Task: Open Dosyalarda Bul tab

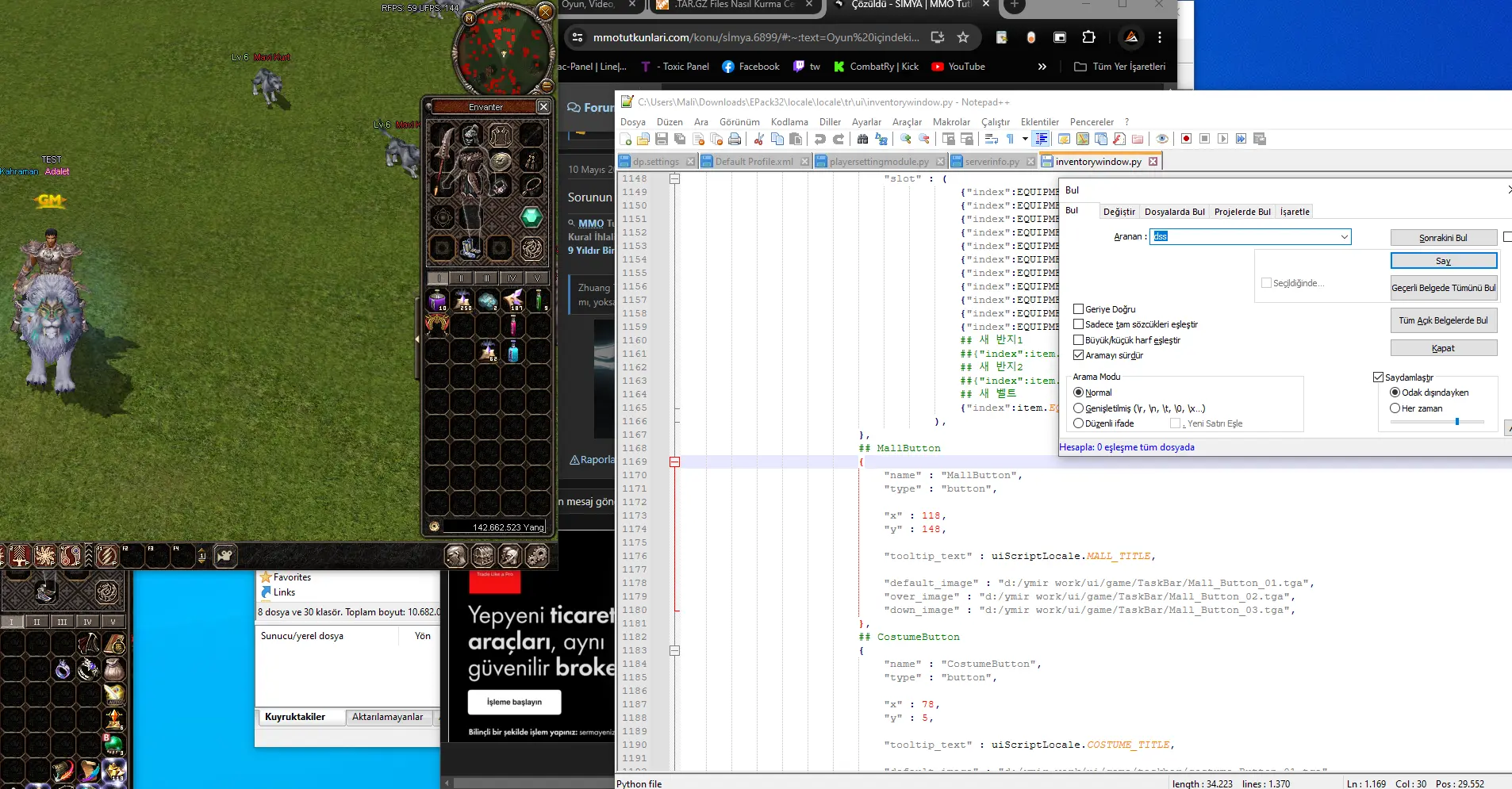Action: pos(1174,212)
